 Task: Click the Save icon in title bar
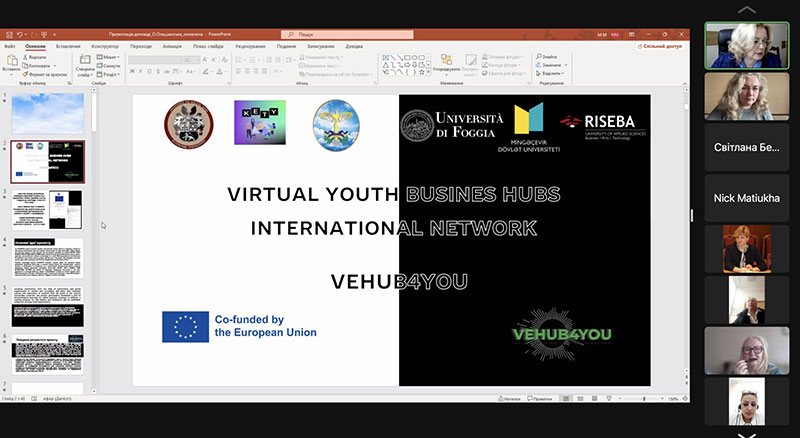pyautogui.click(x=9, y=35)
